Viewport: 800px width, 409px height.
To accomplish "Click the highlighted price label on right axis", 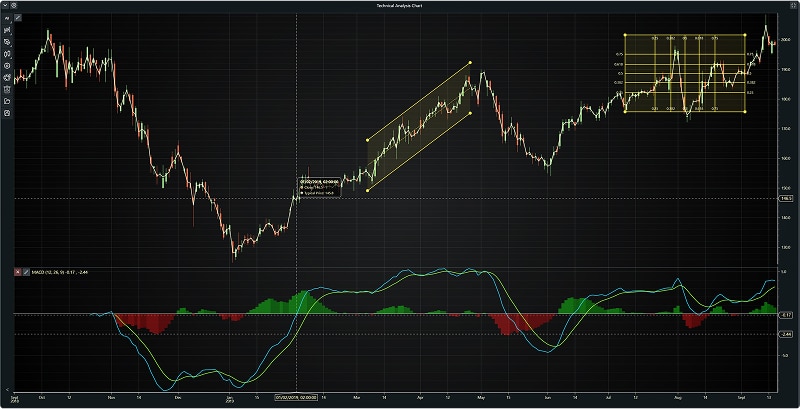I will coord(786,199).
